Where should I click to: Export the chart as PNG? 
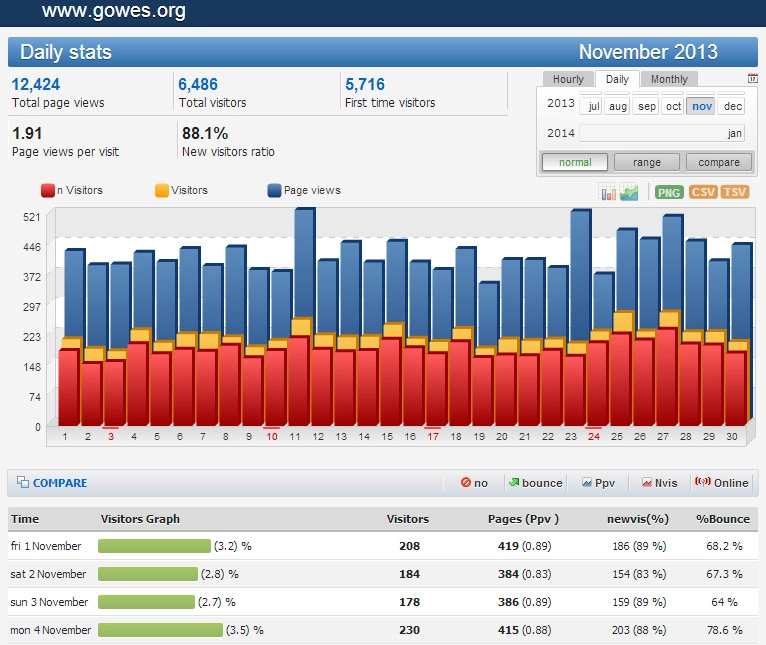coord(669,192)
